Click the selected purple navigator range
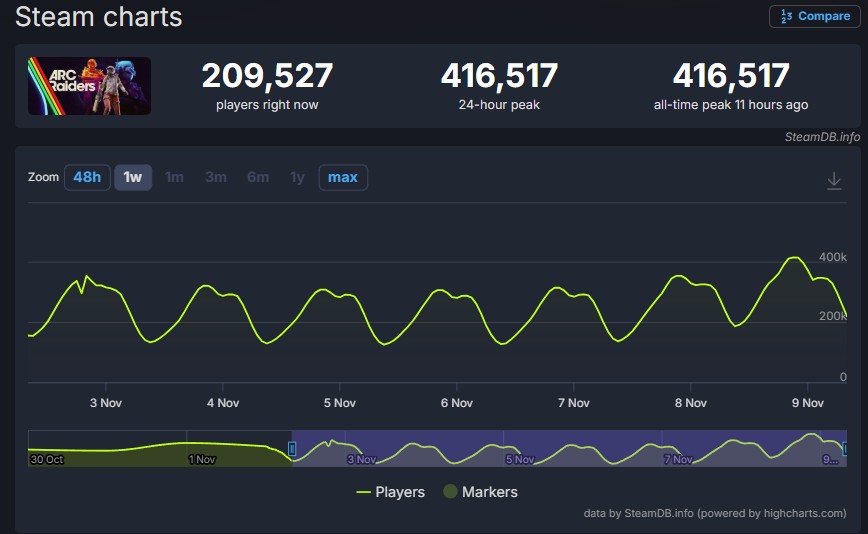The width and height of the screenshot is (868, 534). 569,448
